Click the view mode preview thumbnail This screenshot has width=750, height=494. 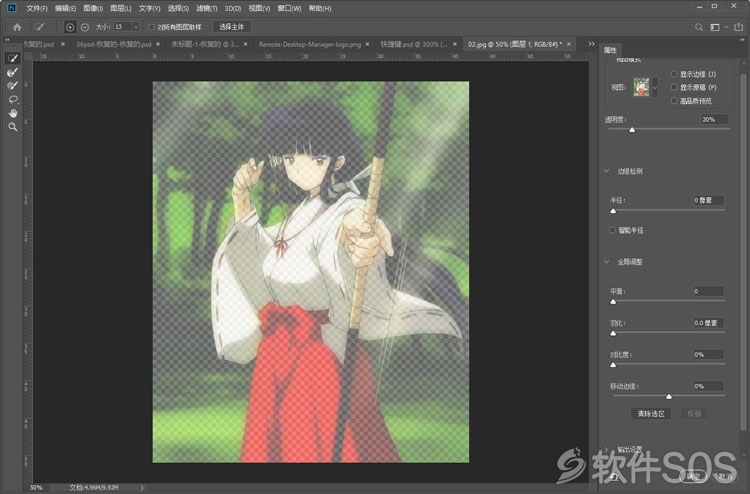[x=641, y=88]
